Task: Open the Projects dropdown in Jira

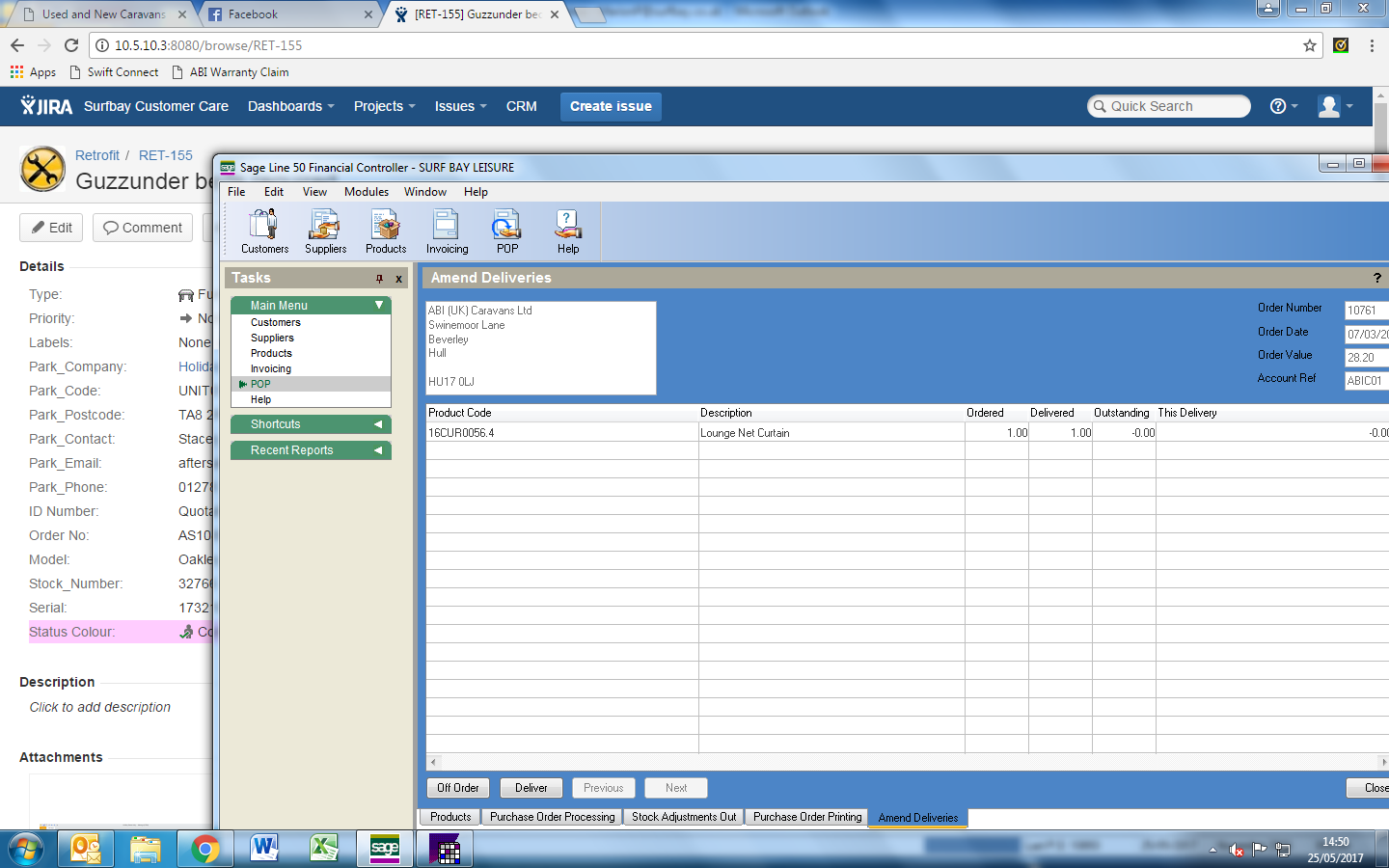Action: coord(384,106)
